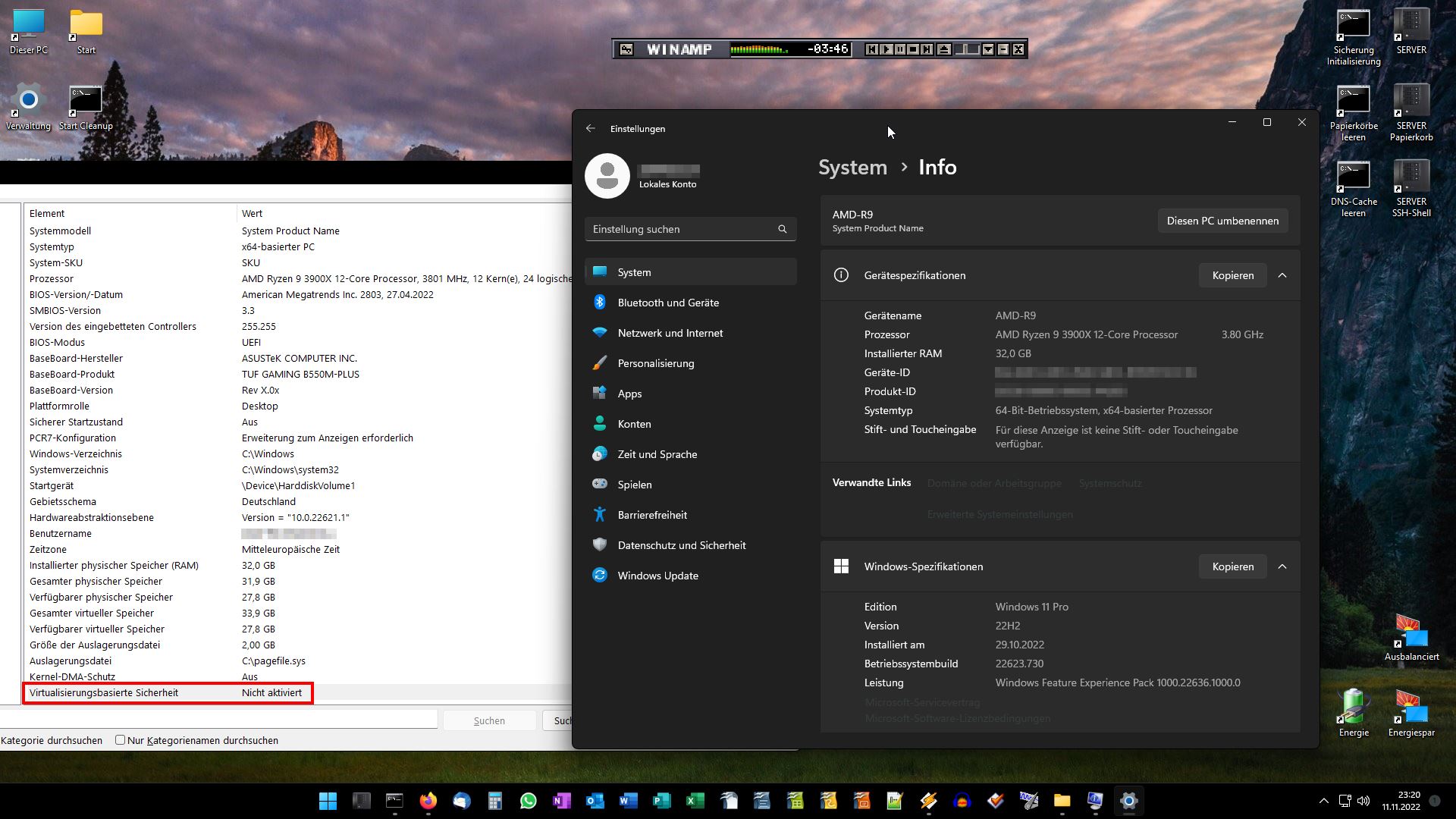The height and width of the screenshot is (819, 1456).
Task: Open Bluetooth und Geräte settings
Action: 668,303
